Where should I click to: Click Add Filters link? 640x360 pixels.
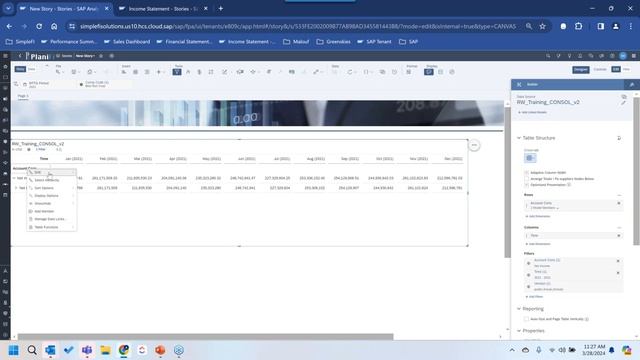pyautogui.click(x=534, y=297)
